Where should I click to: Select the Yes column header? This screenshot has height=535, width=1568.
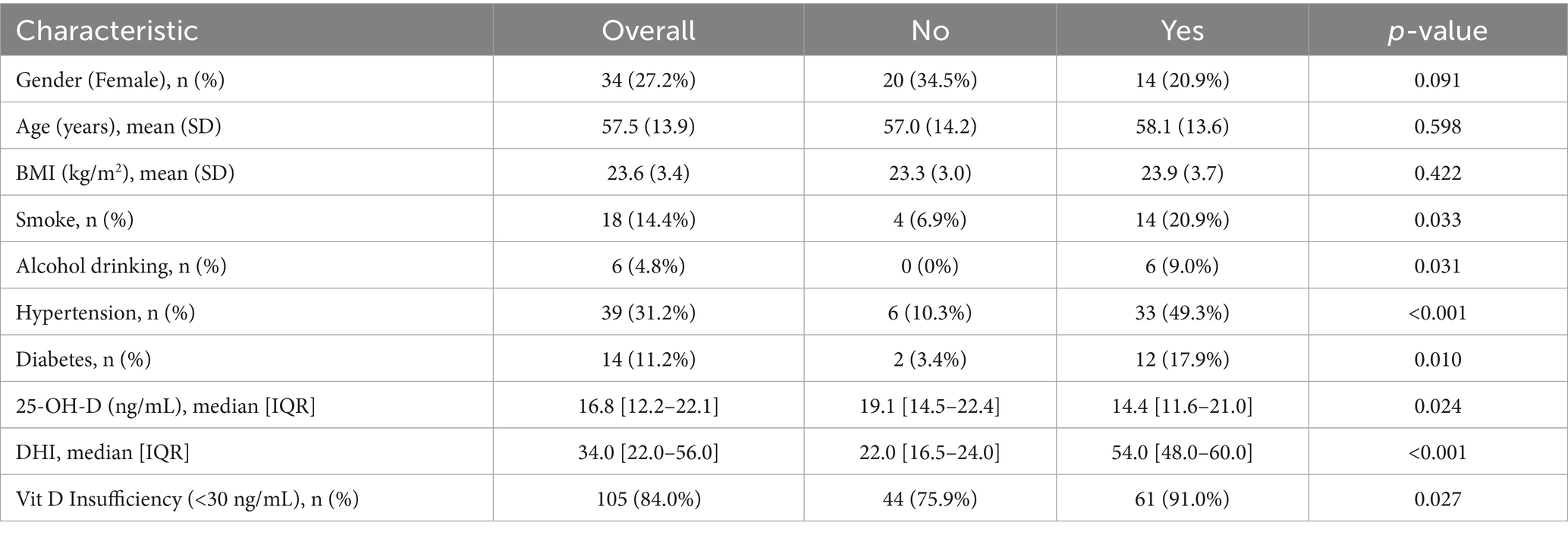1182,30
